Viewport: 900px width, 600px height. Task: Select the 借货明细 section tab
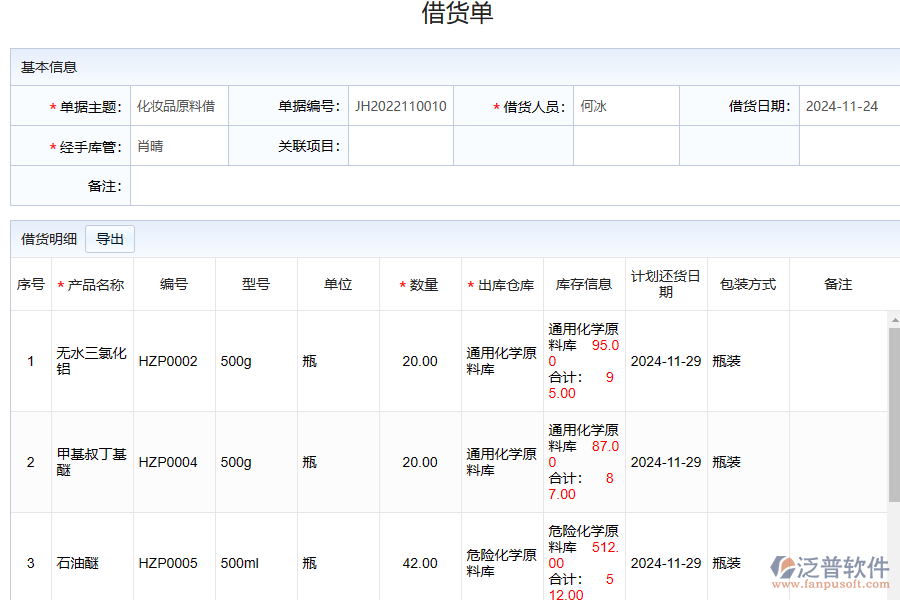point(49,239)
